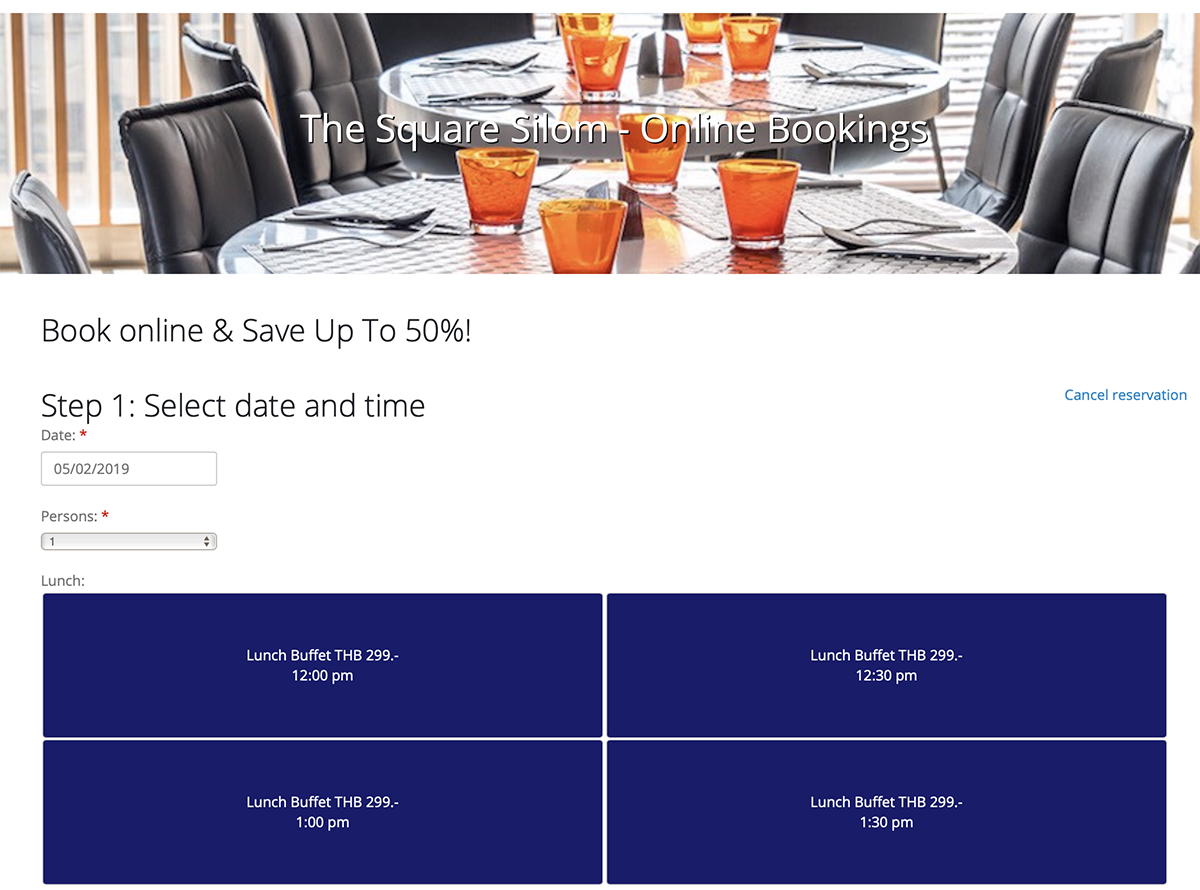The width and height of the screenshot is (1200, 890).
Task: Click The Square Silom - Online Bookings title
Action: point(614,130)
